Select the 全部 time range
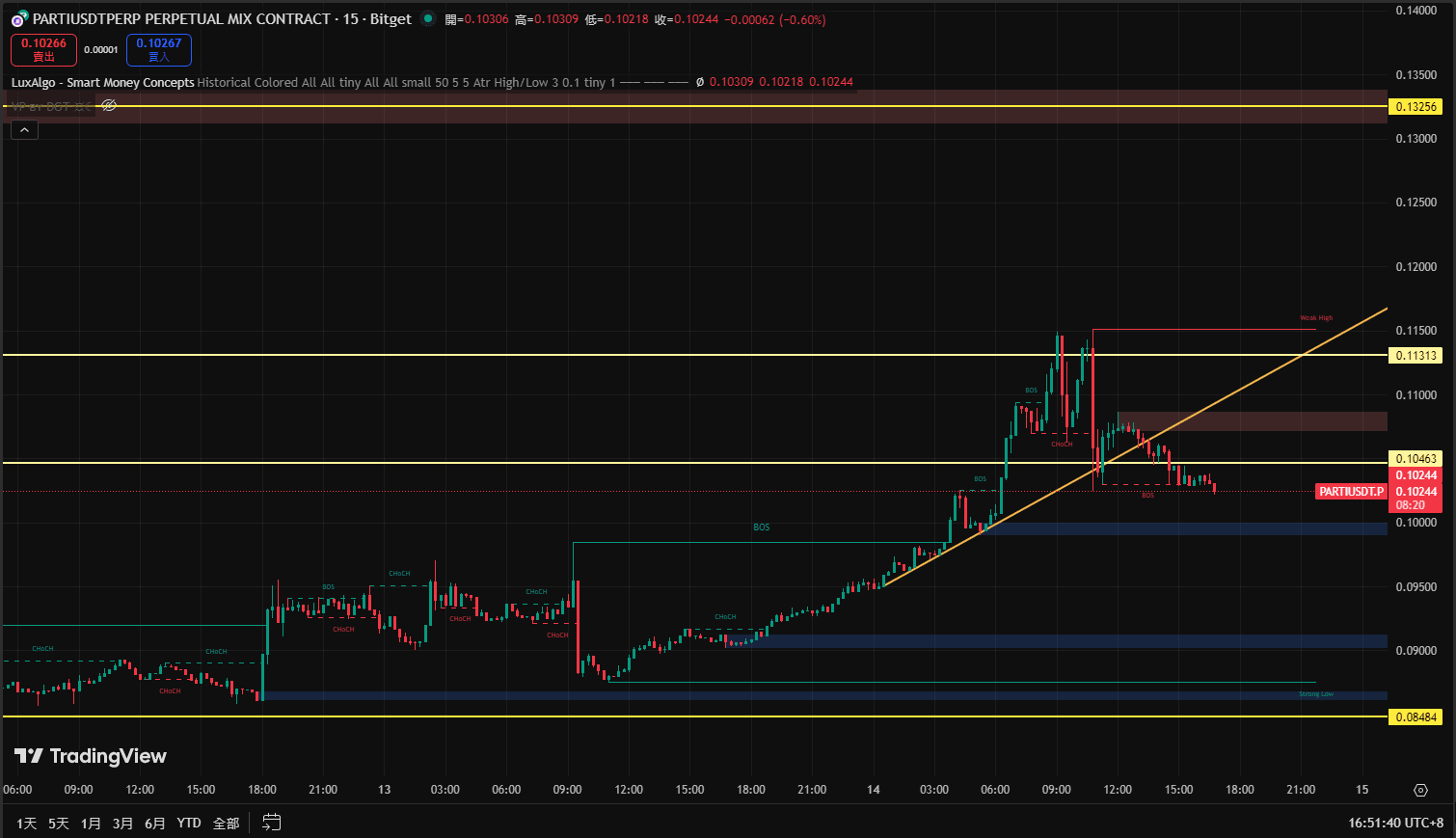 coord(226,823)
